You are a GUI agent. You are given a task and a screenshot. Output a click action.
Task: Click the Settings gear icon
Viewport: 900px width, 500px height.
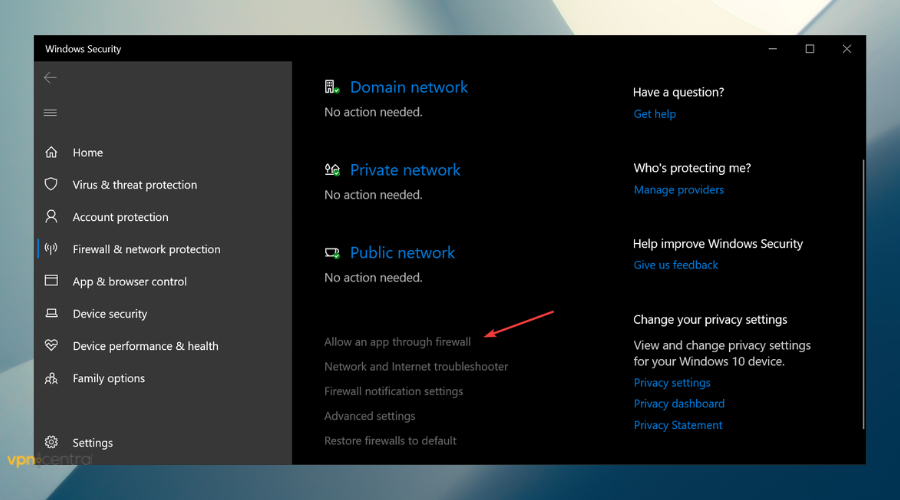click(51, 443)
